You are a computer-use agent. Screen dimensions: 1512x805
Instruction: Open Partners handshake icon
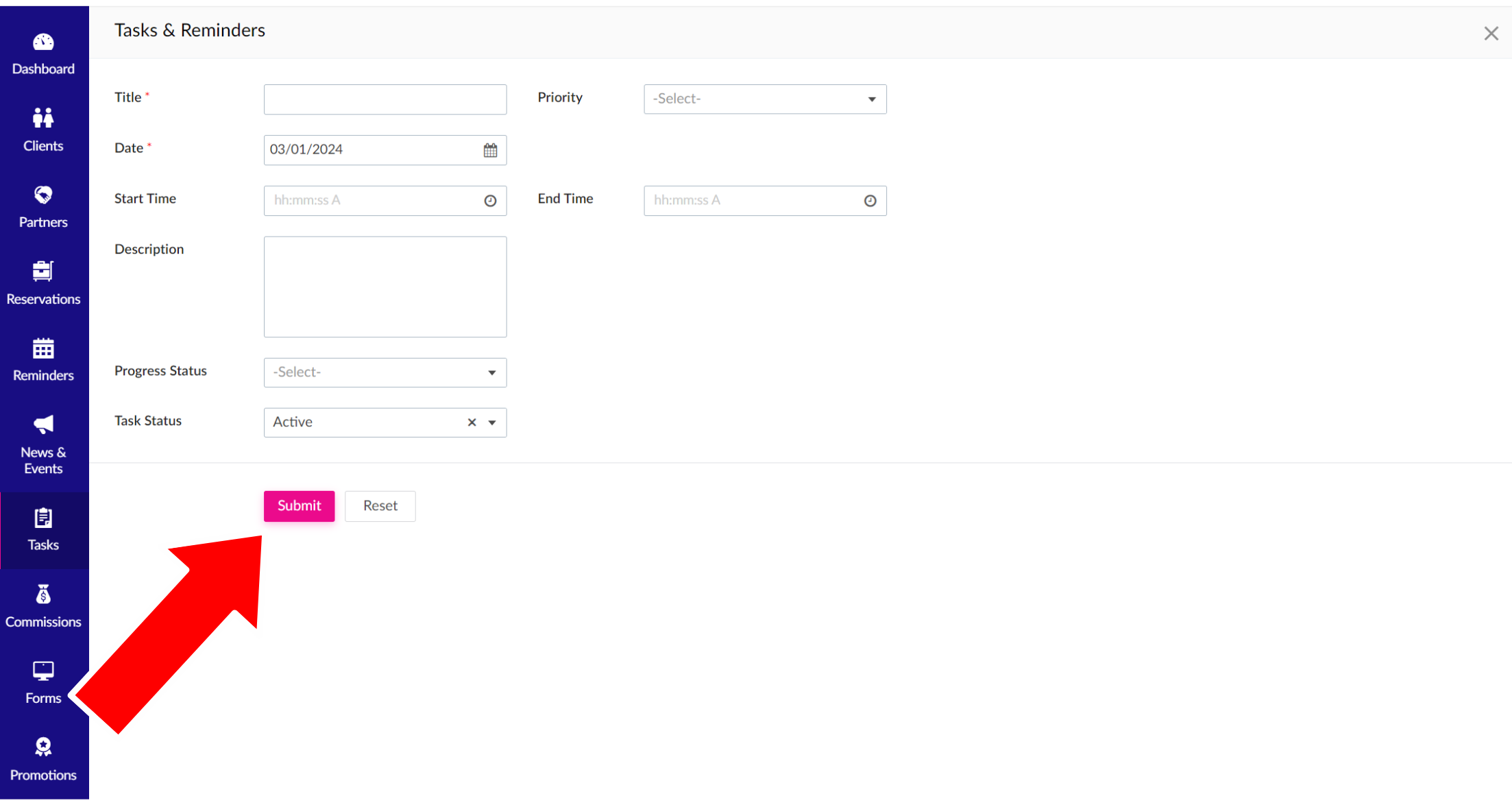(x=43, y=195)
